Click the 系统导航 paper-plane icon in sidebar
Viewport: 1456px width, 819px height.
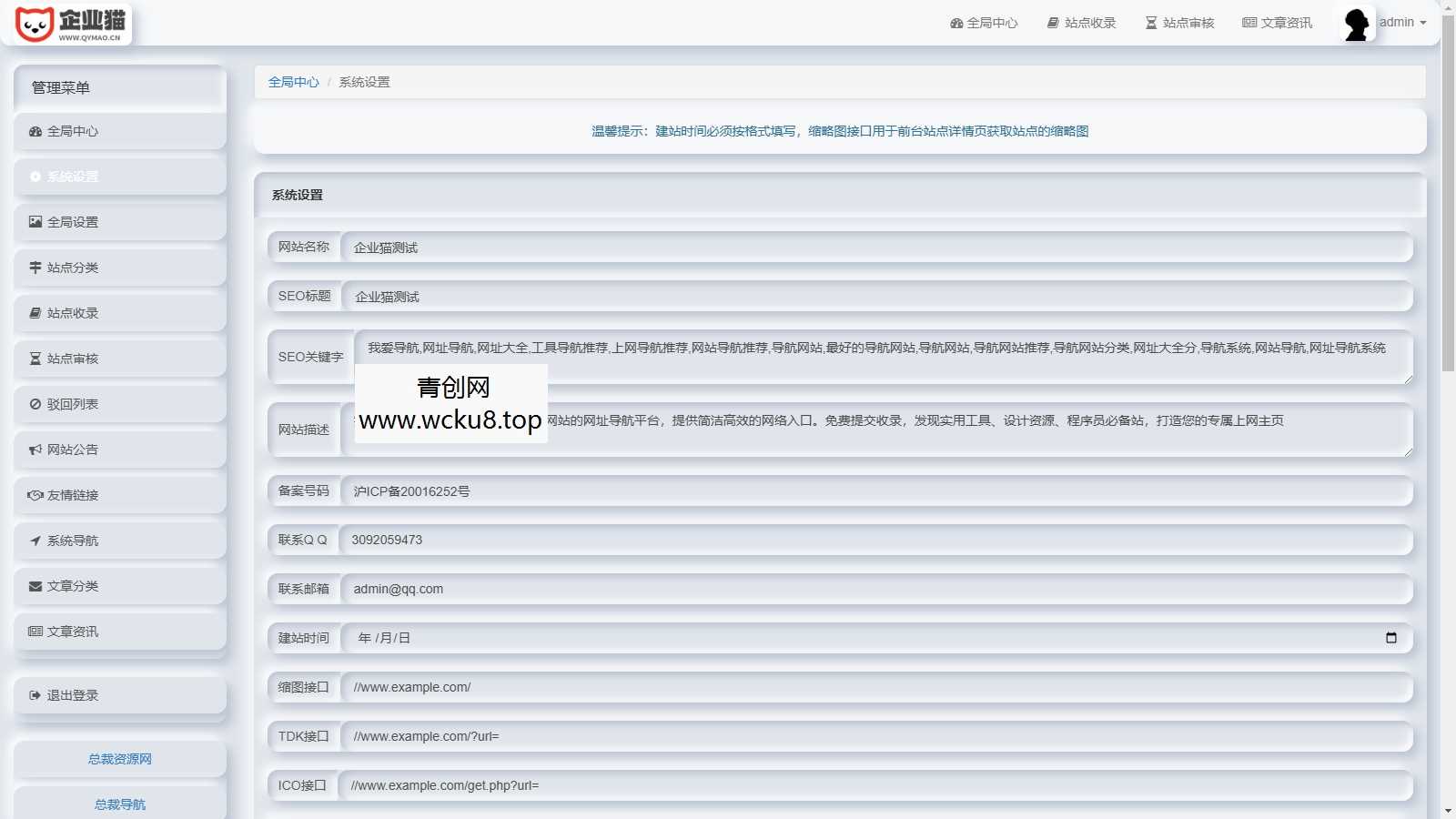[35, 540]
